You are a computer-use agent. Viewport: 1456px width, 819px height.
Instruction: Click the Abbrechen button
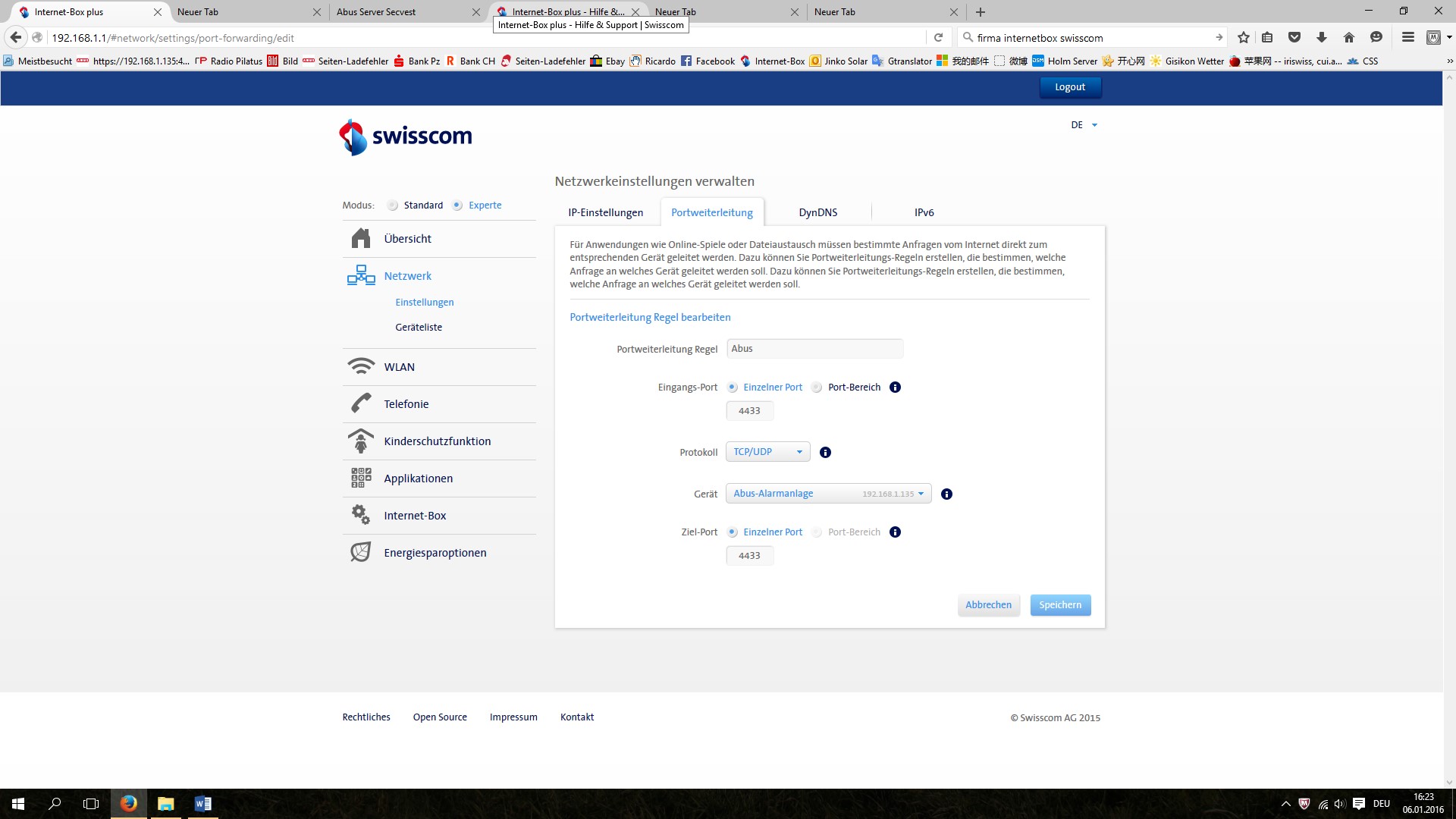(x=988, y=605)
